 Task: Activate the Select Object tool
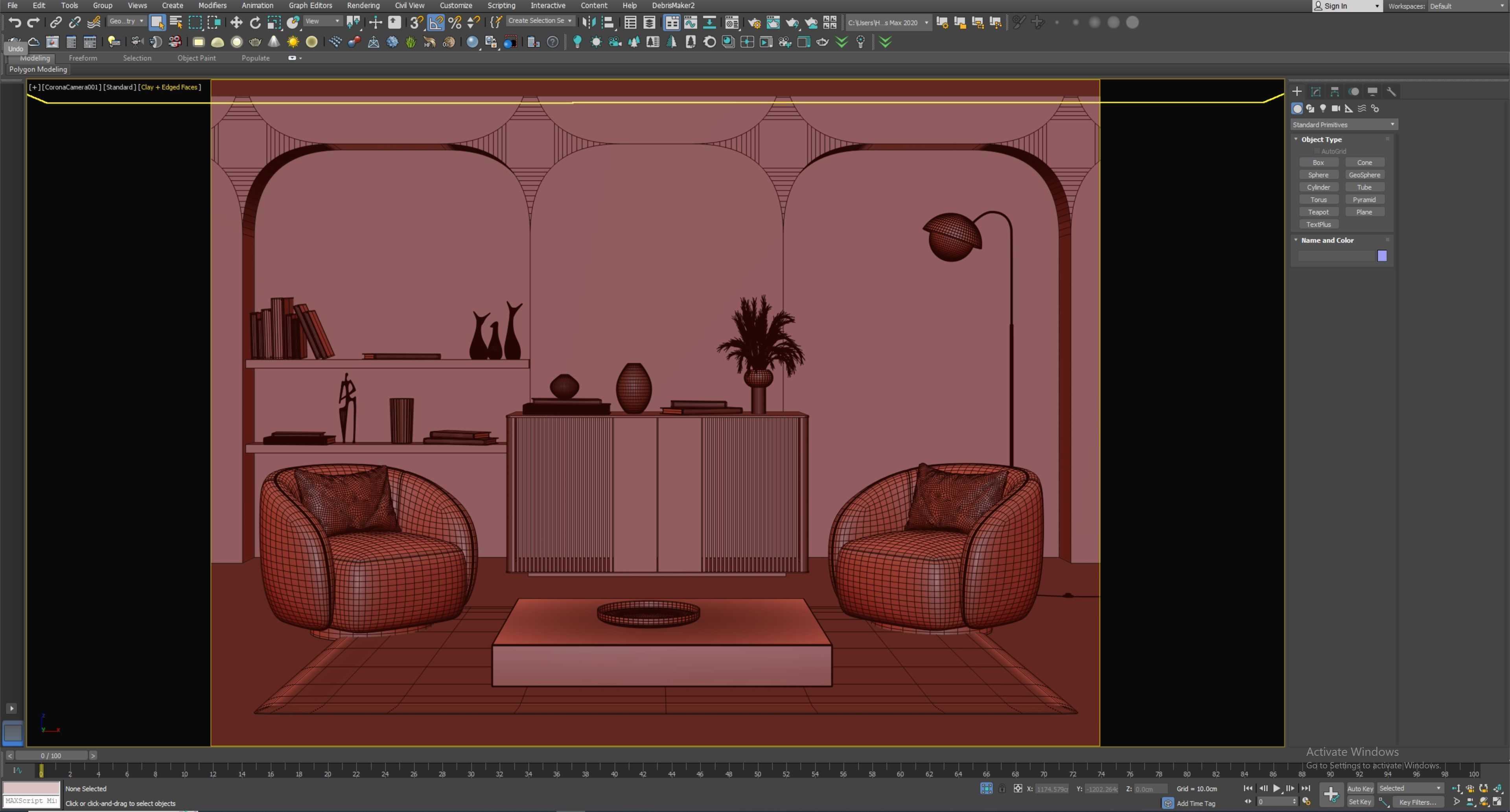(x=157, y=22)
